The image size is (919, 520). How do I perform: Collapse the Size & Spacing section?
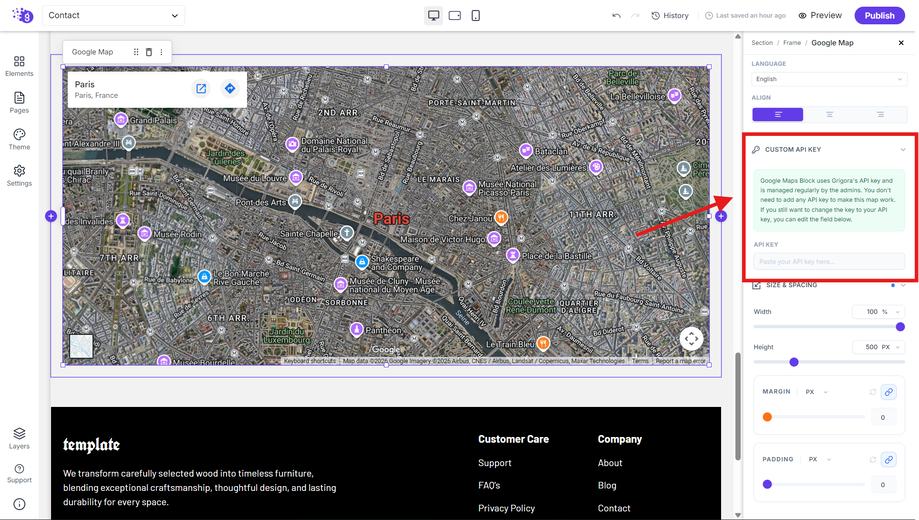pos(903,285)
